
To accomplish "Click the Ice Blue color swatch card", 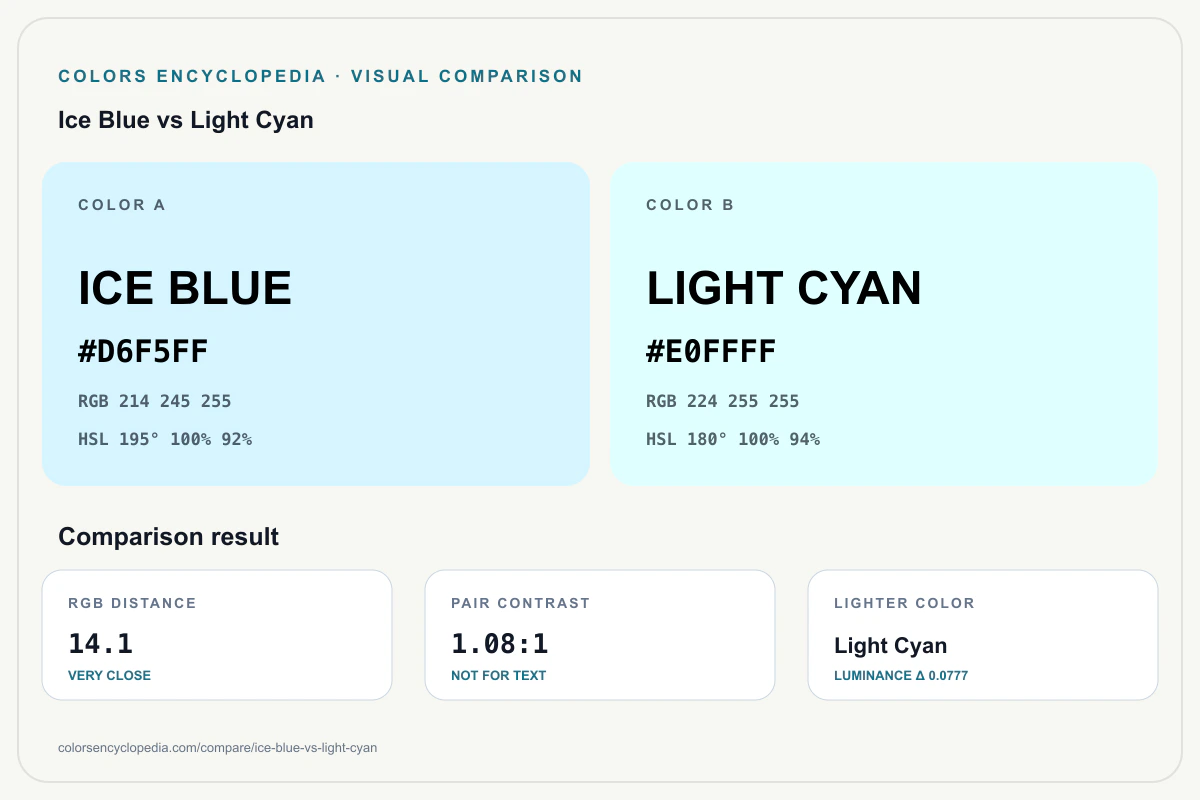I will pos(316,324).
